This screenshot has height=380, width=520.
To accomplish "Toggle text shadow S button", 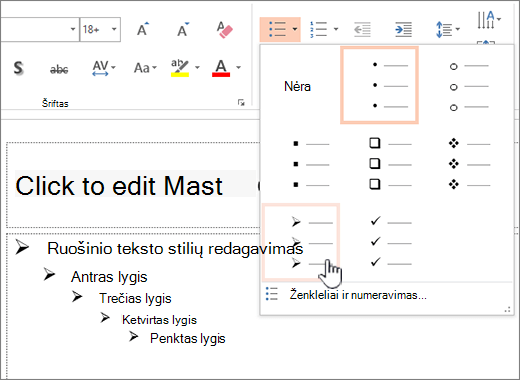I will 19,68.
